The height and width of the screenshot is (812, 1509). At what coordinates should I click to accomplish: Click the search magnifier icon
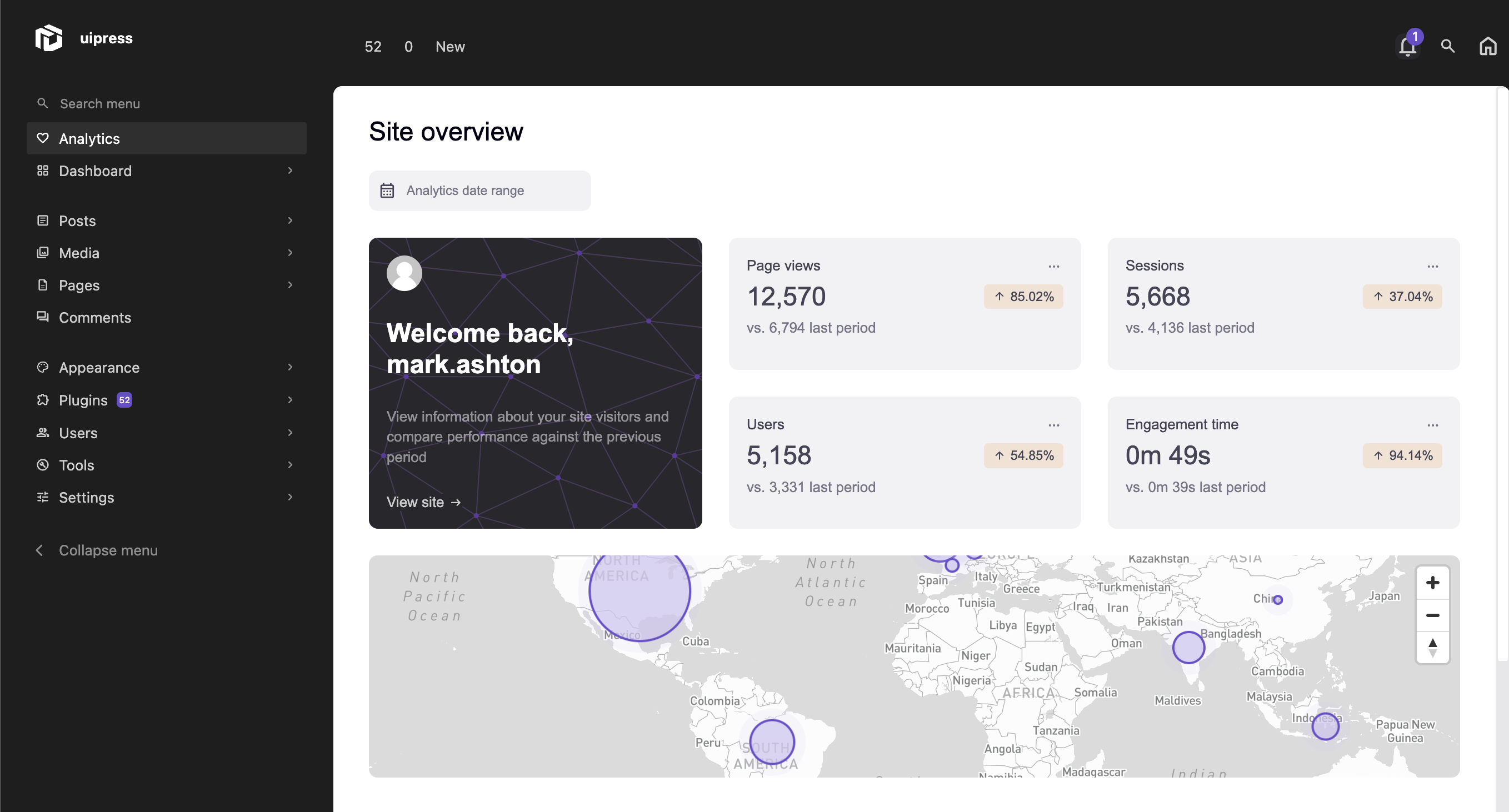(x=1447, y=45)
